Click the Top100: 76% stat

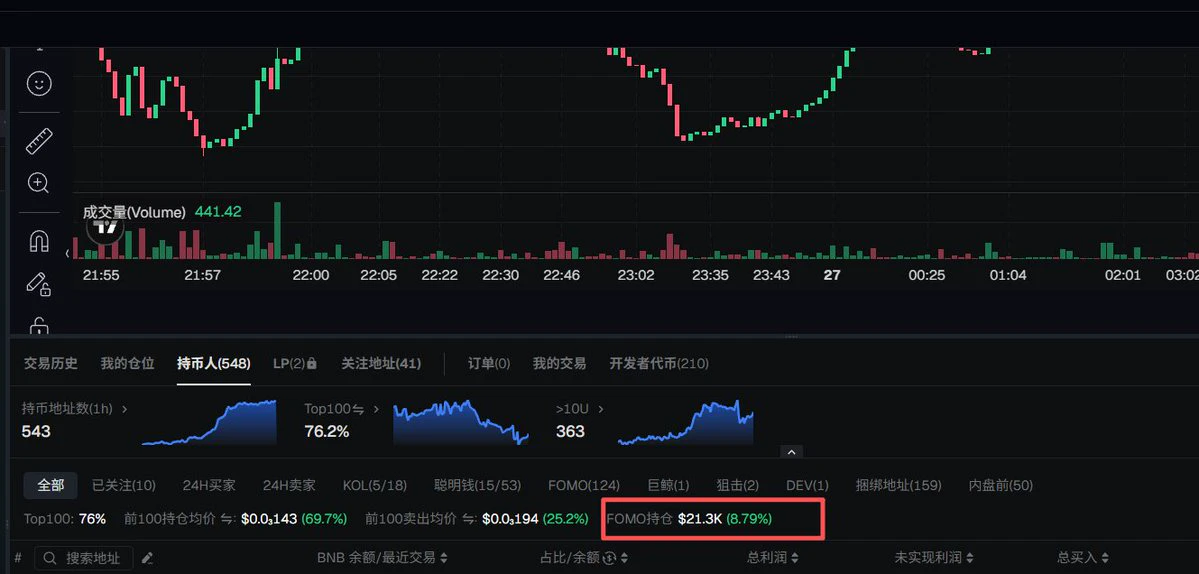(65, 519)
